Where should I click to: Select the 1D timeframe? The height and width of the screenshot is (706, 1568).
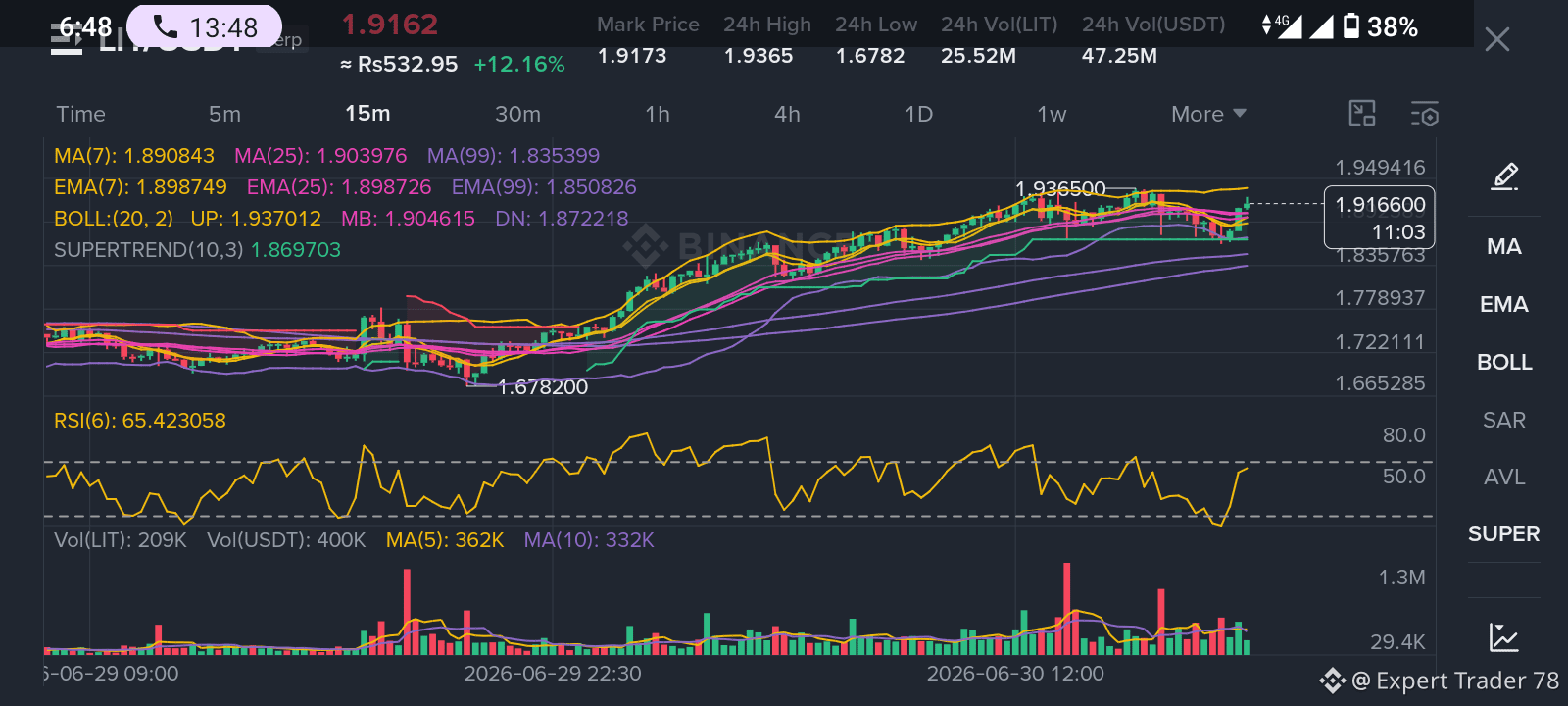(x=918, y=114)
